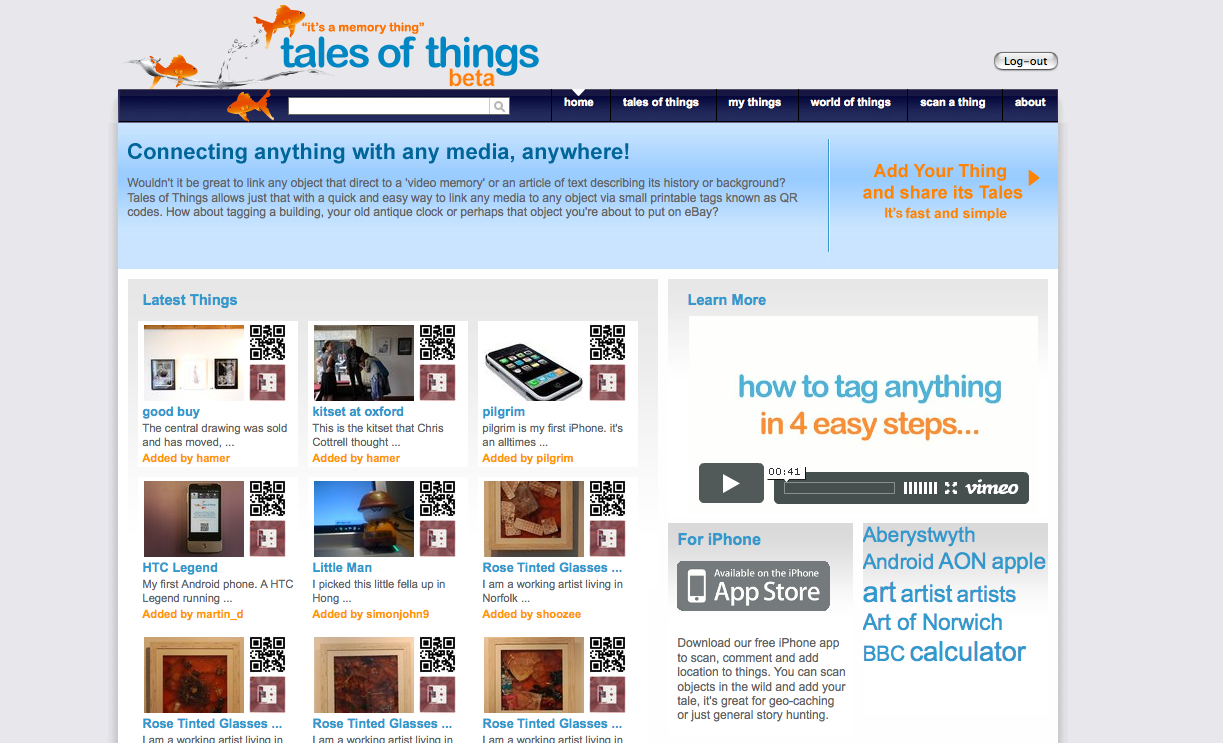Select the artists tag
The height and width of the screenshot is (743, 1223).
(986, 594)
